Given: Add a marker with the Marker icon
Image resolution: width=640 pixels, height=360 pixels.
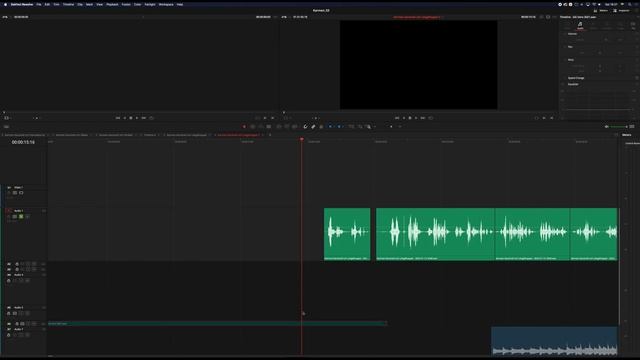Looking at the screenshot, I should click(x=339, y=127).
